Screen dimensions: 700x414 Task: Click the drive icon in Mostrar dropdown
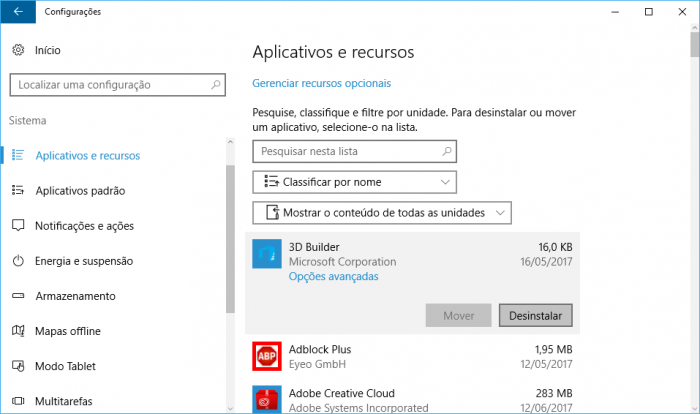(272, 212)
